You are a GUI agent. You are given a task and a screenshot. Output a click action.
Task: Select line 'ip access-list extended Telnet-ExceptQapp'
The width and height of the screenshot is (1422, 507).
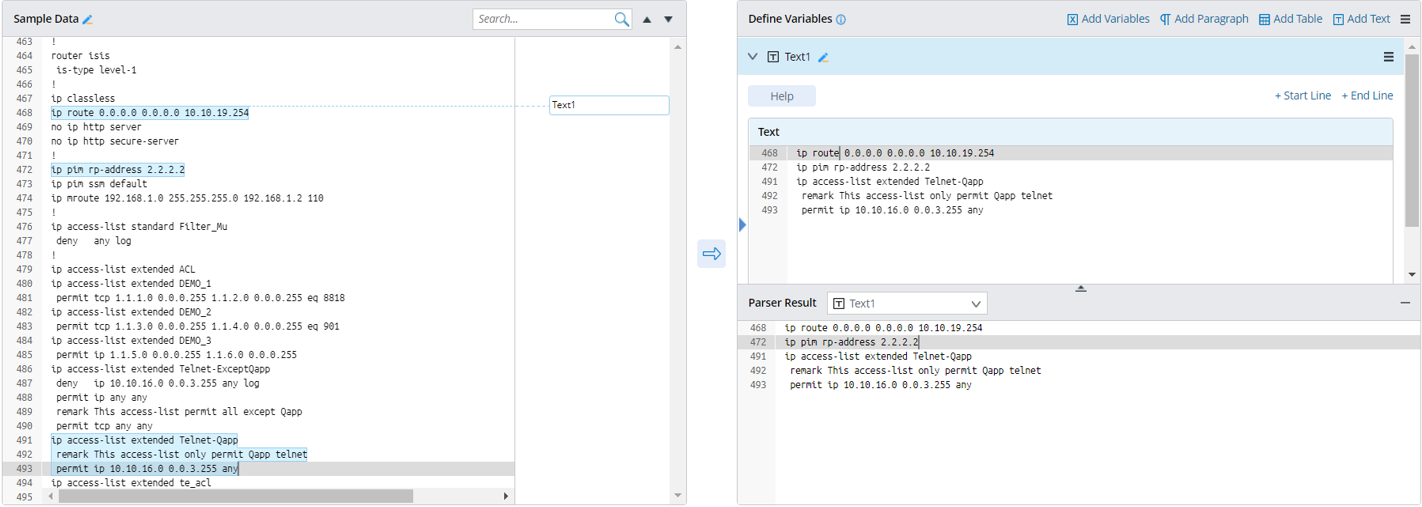point(160,369)
